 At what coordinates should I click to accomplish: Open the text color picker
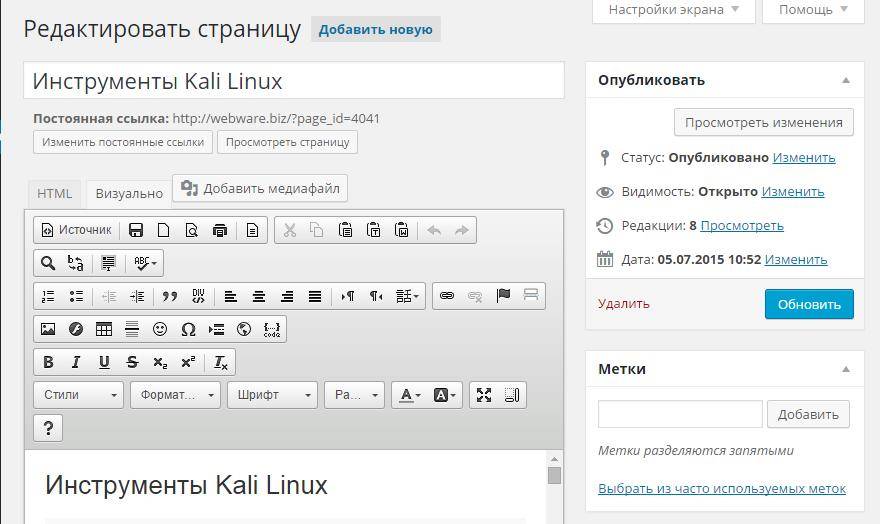410,395
